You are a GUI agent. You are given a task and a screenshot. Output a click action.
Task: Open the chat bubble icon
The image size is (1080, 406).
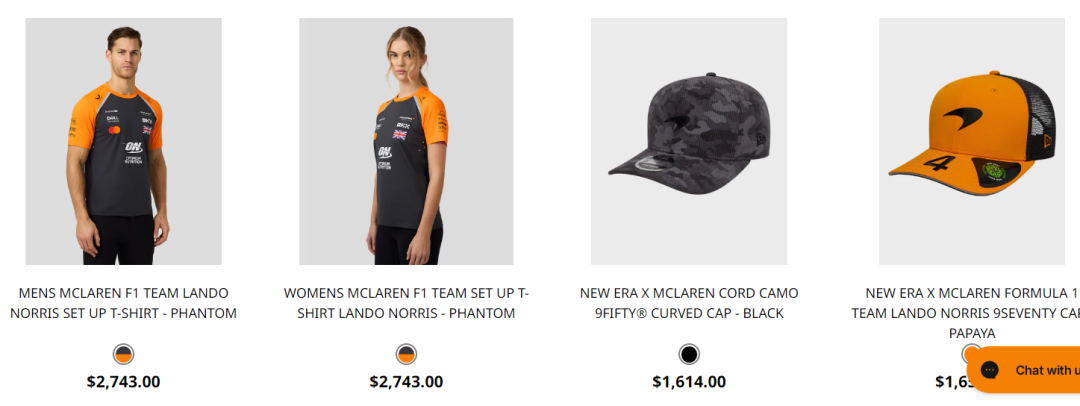990,370
